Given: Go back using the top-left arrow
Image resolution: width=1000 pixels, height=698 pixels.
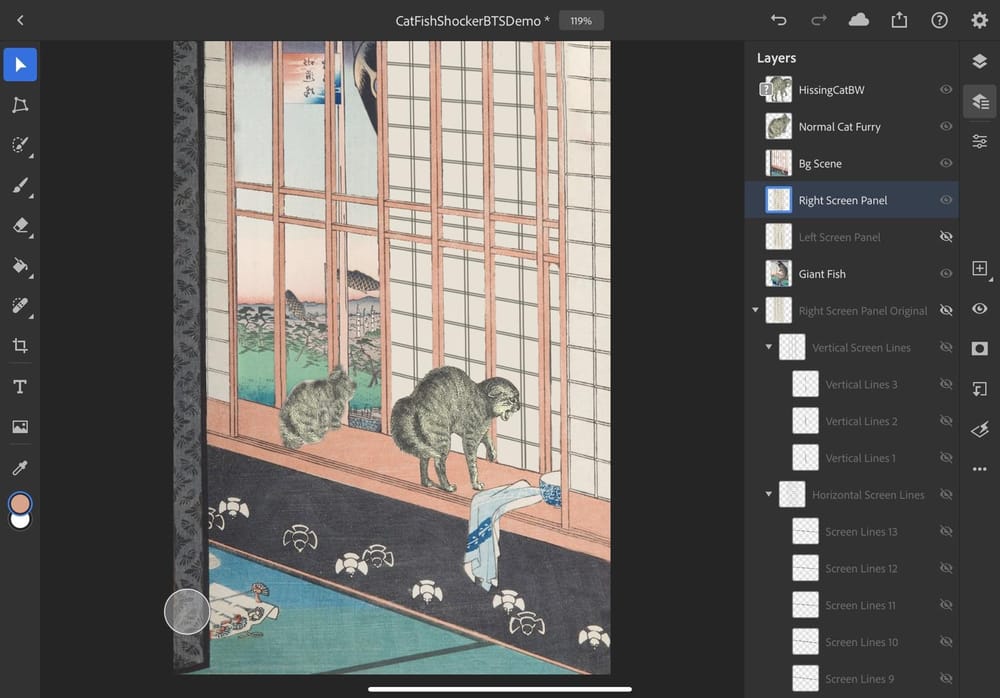Looking at the screenshot, I should pos(20,20).
